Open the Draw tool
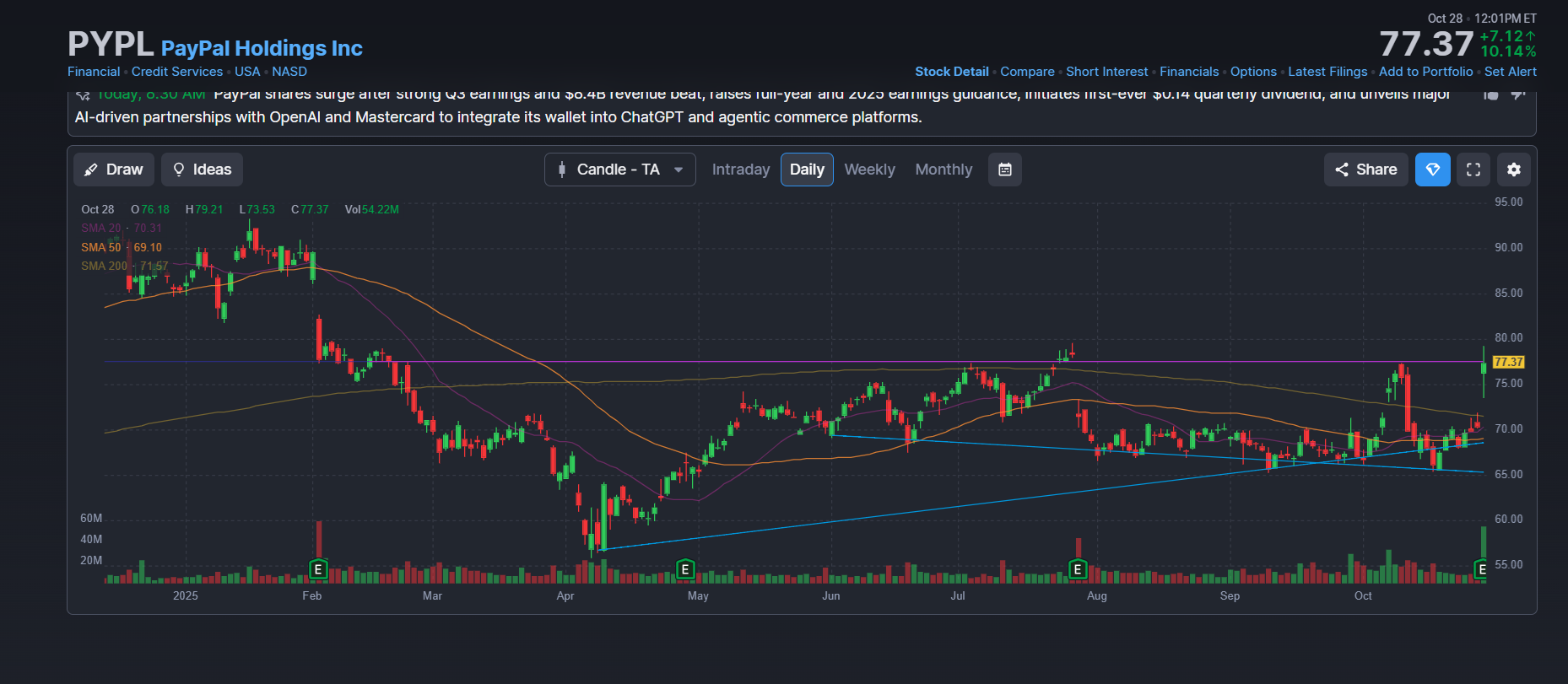Viewport: 1568px width, 684px height. click(114, 170)
